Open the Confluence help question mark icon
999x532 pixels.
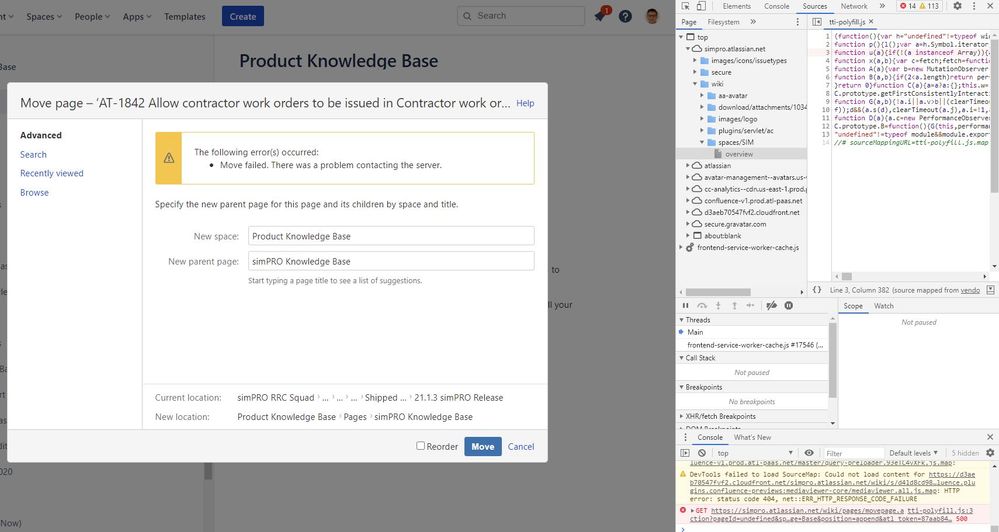click(x=626, y=17)
